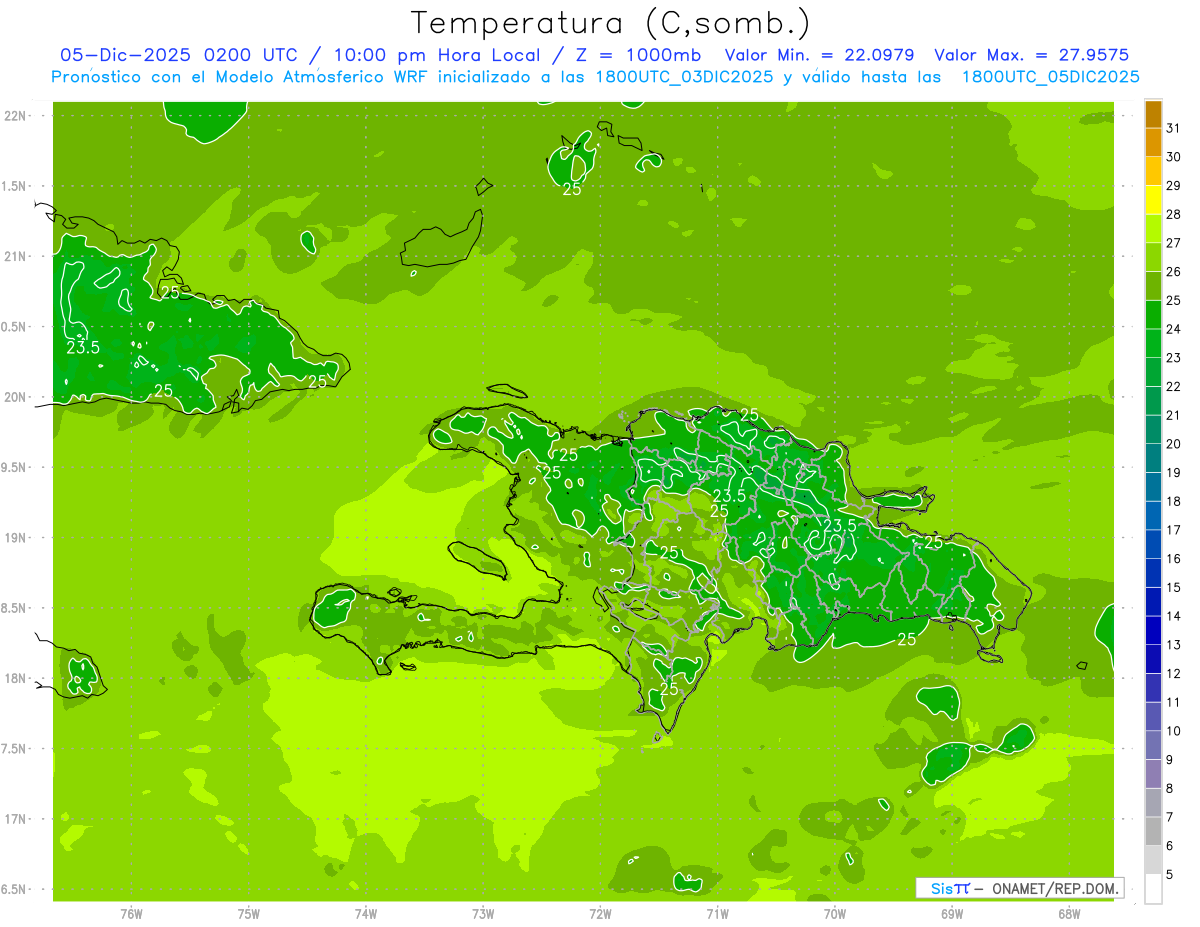Click the '69W' longitude label
This screenshot has width=1200, height=927.
click(x=952, y=913)
